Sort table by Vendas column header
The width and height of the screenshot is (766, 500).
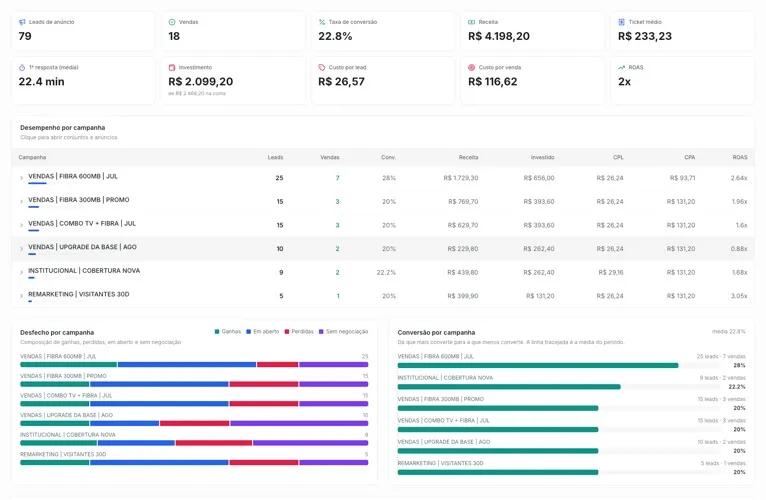pos(330,157)
